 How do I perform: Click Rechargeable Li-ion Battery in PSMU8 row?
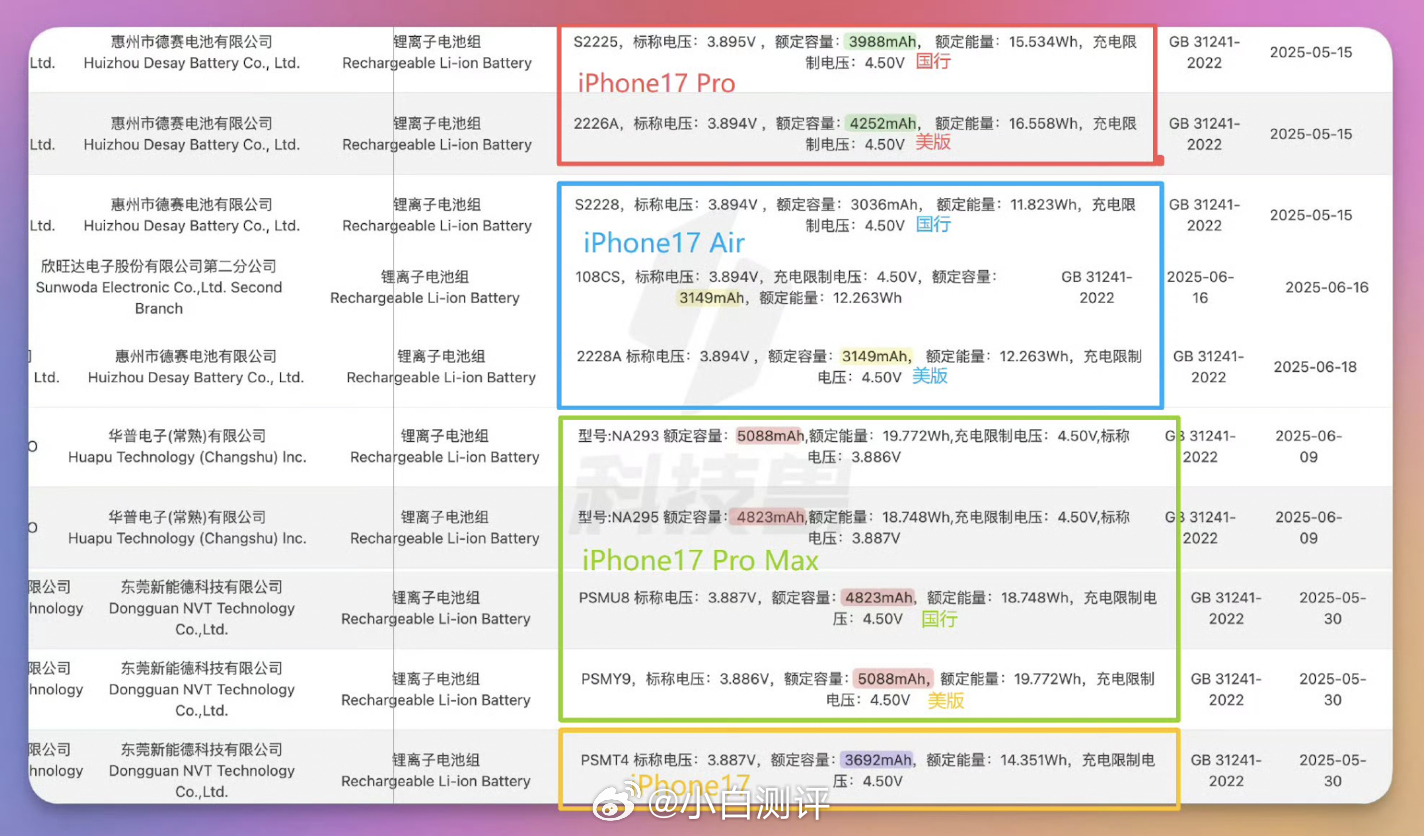tap(436, 619)
